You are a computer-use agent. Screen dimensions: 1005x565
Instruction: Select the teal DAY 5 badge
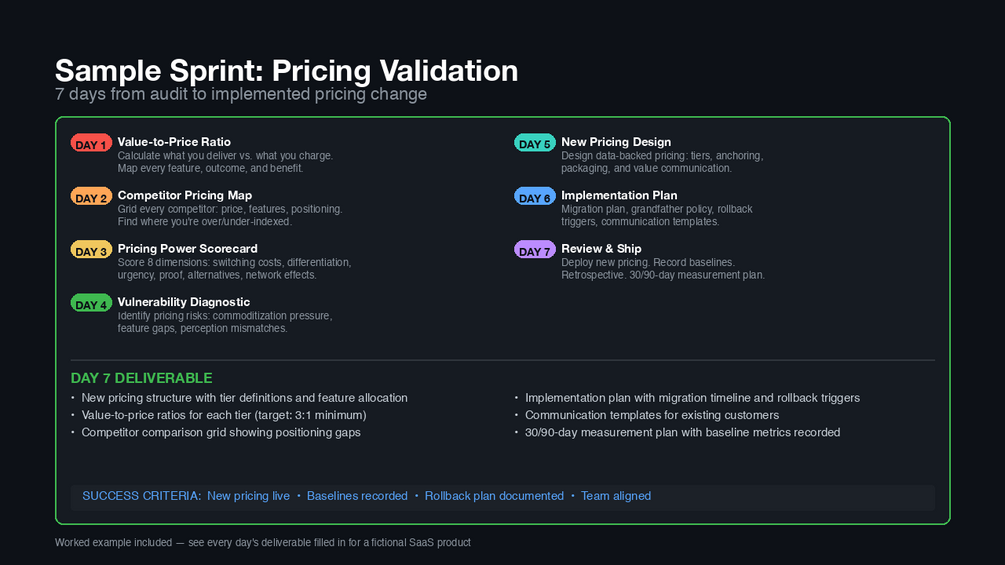pyautogui.click(x=534, y=144)
